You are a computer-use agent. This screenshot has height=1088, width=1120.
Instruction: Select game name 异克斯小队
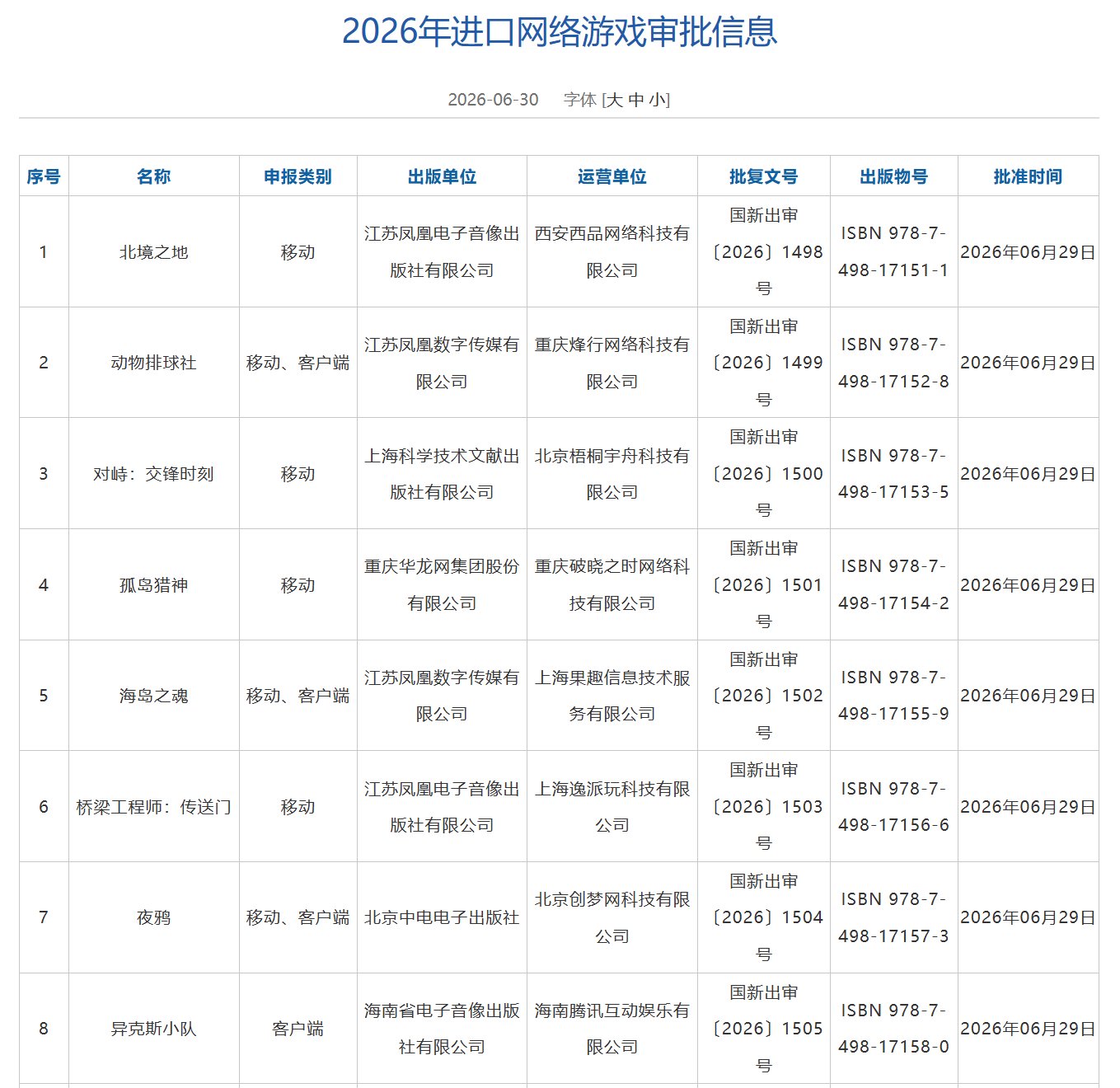click(x=154, y=1029)
